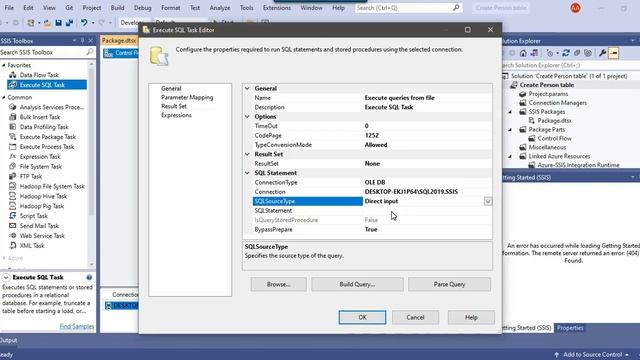The width and height of the screenshot is (640, 360).
Task: Click Solution Explorer Home icon
Action: [x=523, y=53]
